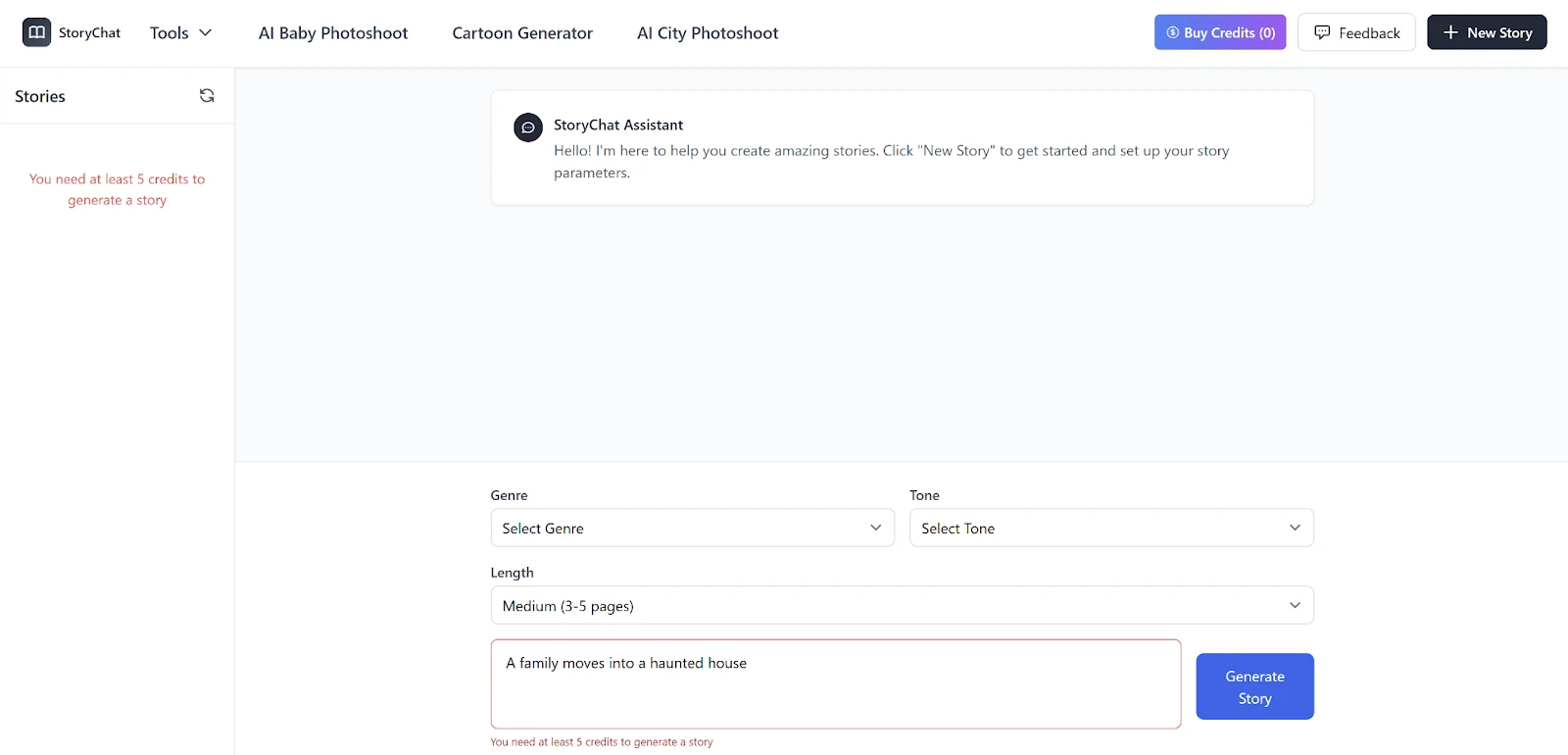Click the coin icon in Buy Credits
The image size is (1568, 755).
click(1172, 32)
